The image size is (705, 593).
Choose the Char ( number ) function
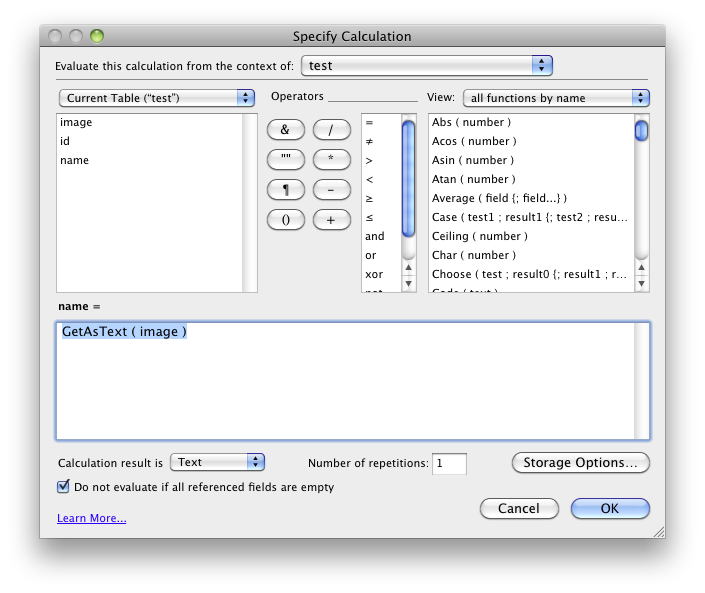point(531,255)
